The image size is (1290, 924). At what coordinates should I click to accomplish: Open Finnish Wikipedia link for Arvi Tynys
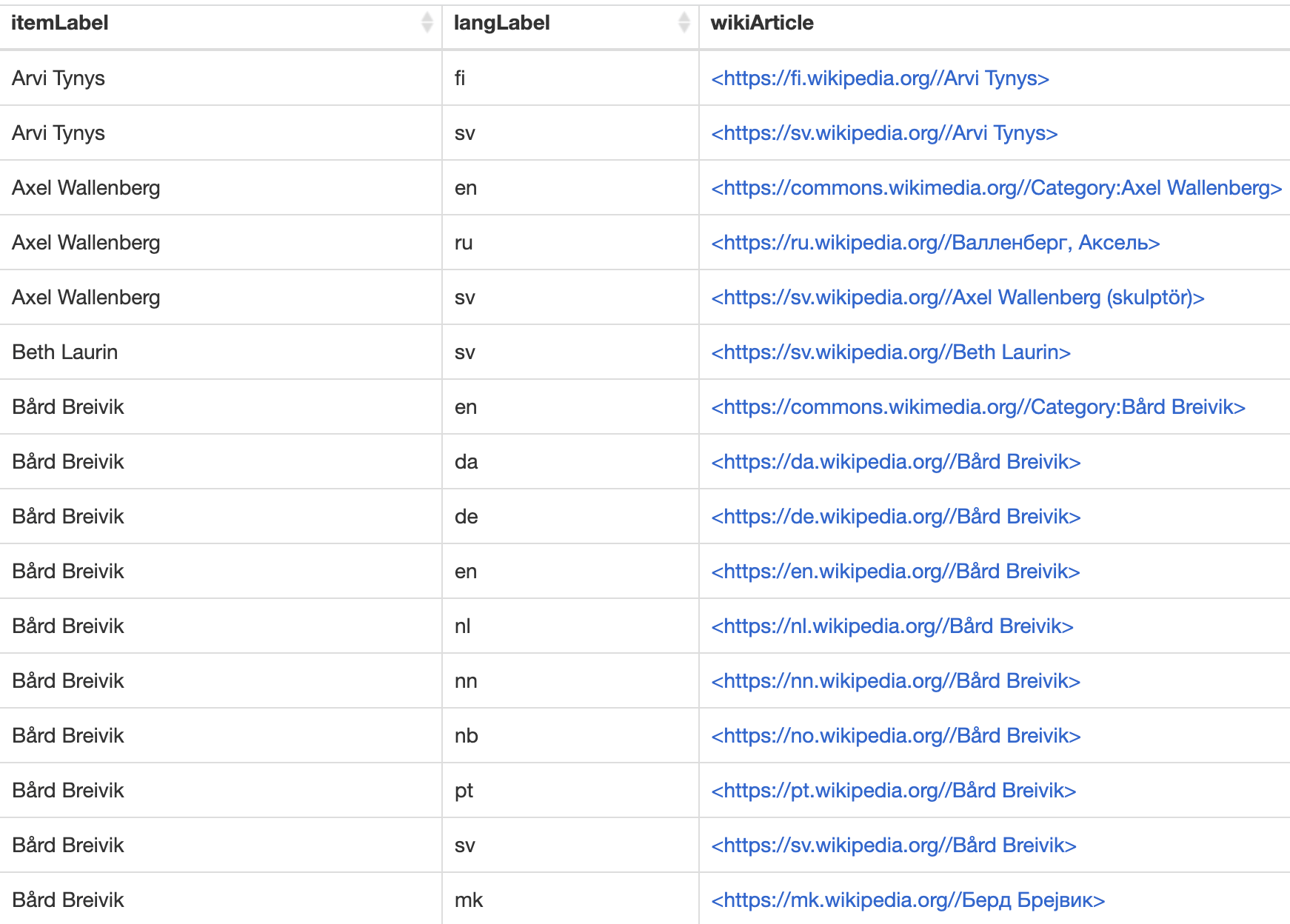[880, 78]
